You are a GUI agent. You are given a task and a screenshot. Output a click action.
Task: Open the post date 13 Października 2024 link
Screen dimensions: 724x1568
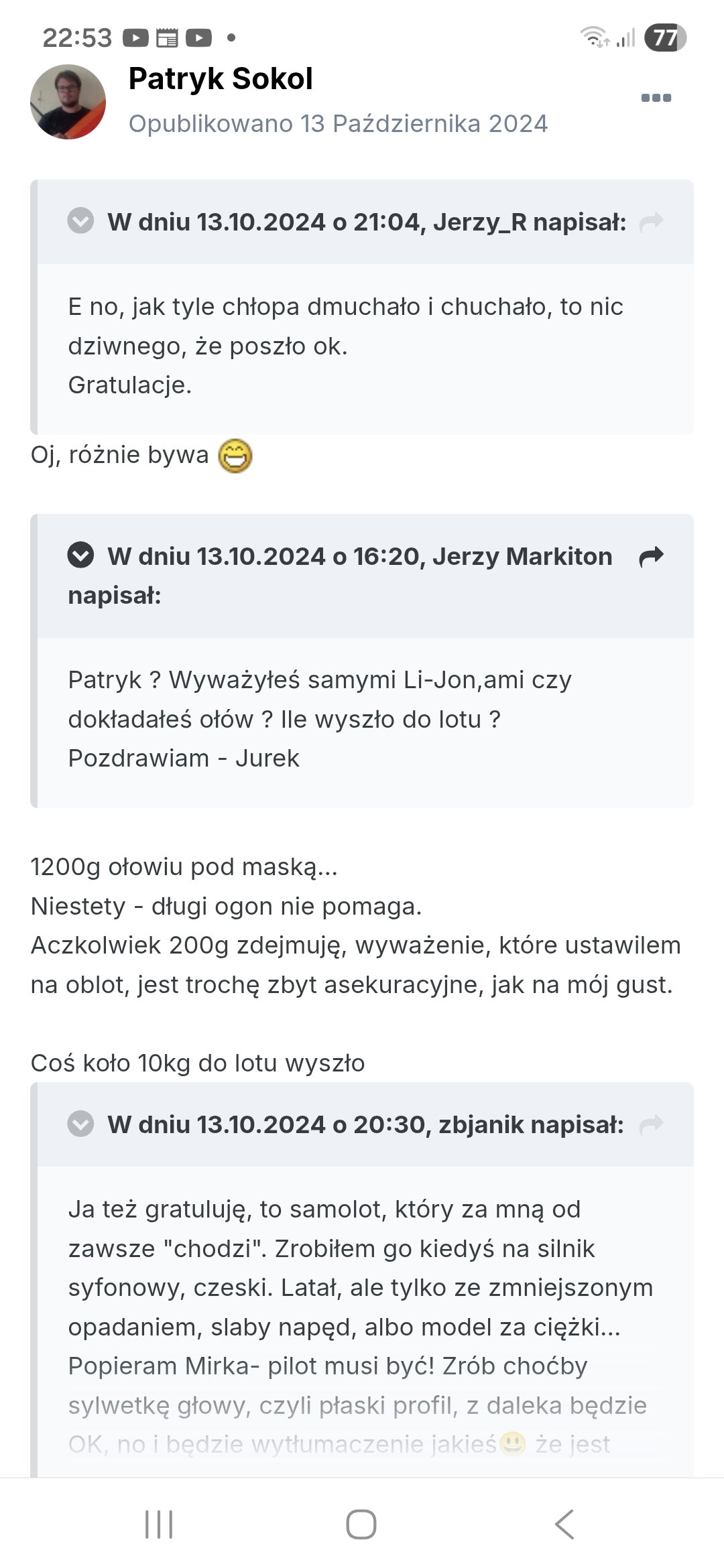coord(338,124)
